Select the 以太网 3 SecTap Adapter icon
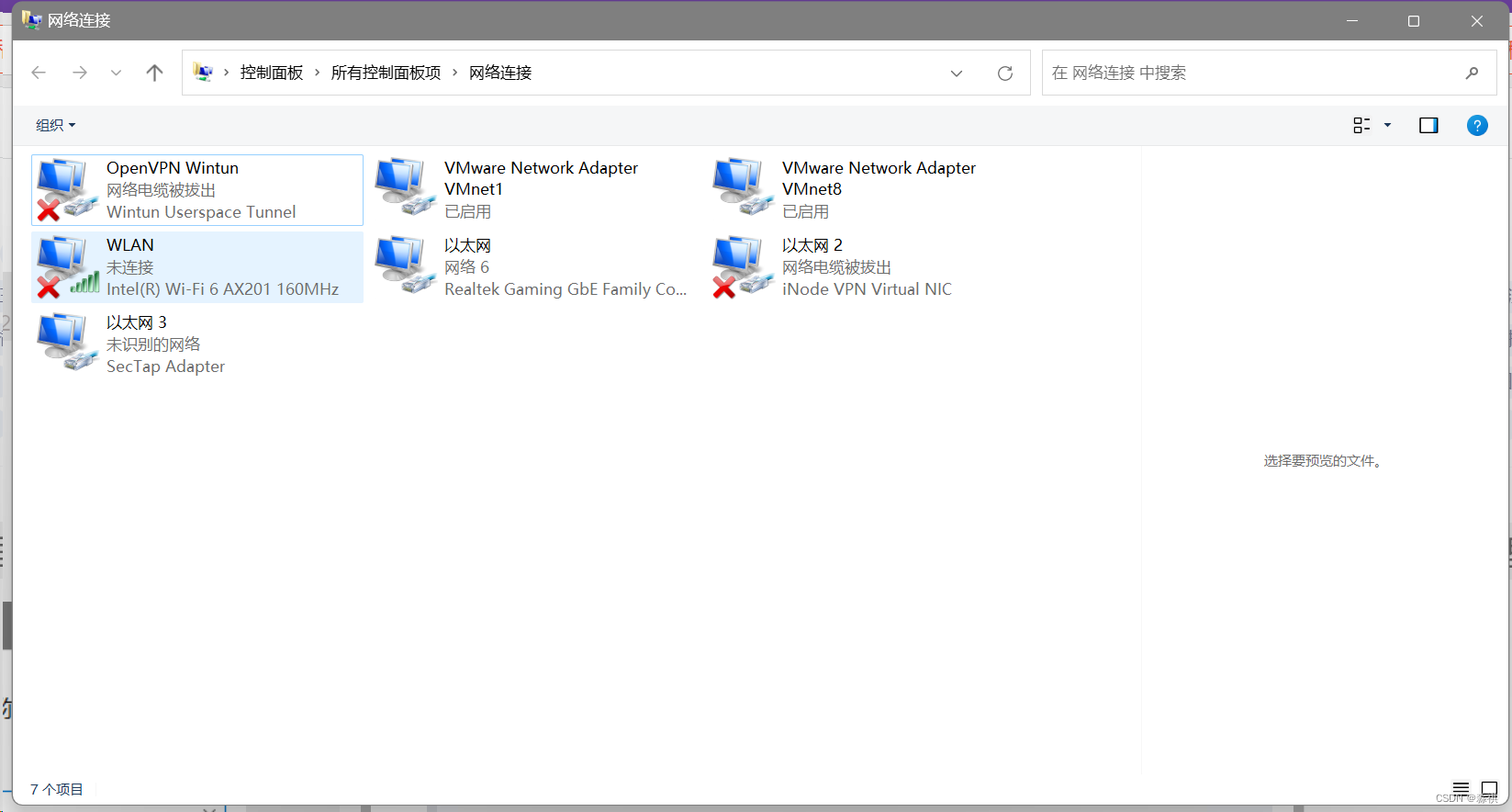 tap(66, 343)
